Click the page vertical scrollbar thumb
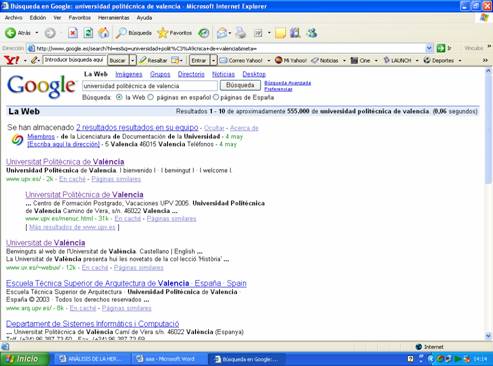493x366 pixels. click(x=488, y=129)
